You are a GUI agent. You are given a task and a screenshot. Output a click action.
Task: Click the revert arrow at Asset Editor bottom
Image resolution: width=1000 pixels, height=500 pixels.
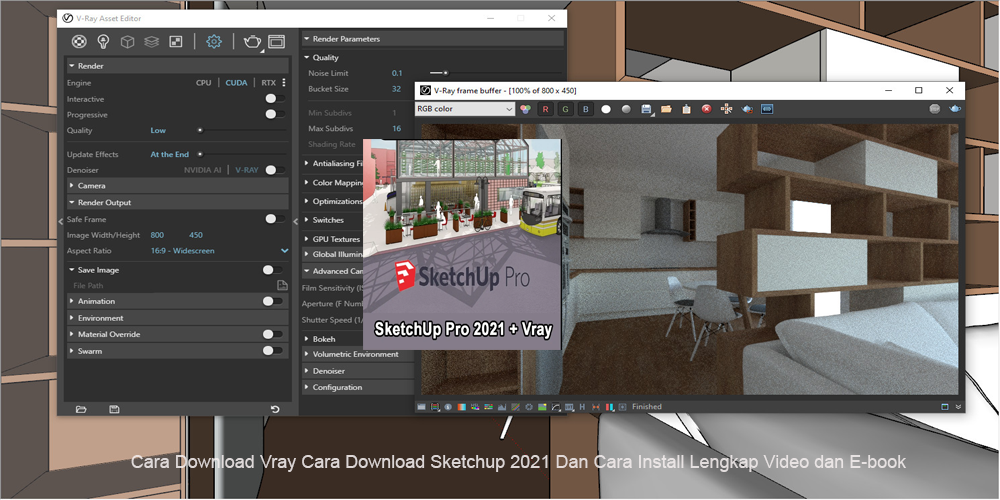click(x=275, y=409)
